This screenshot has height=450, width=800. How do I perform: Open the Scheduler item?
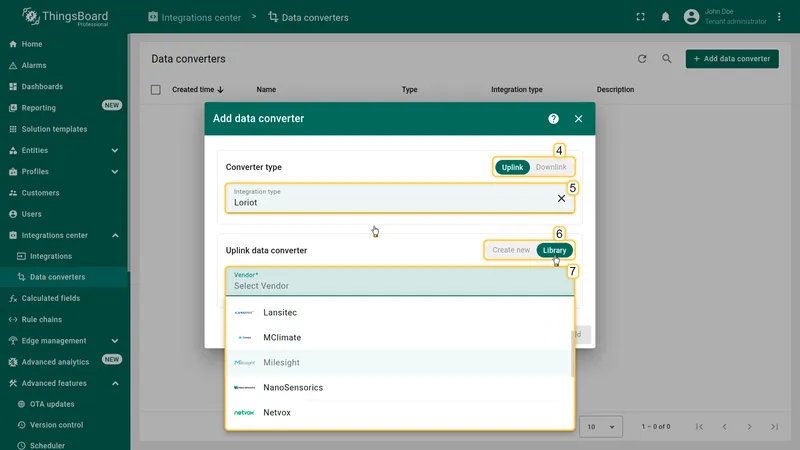coord(47,445)
